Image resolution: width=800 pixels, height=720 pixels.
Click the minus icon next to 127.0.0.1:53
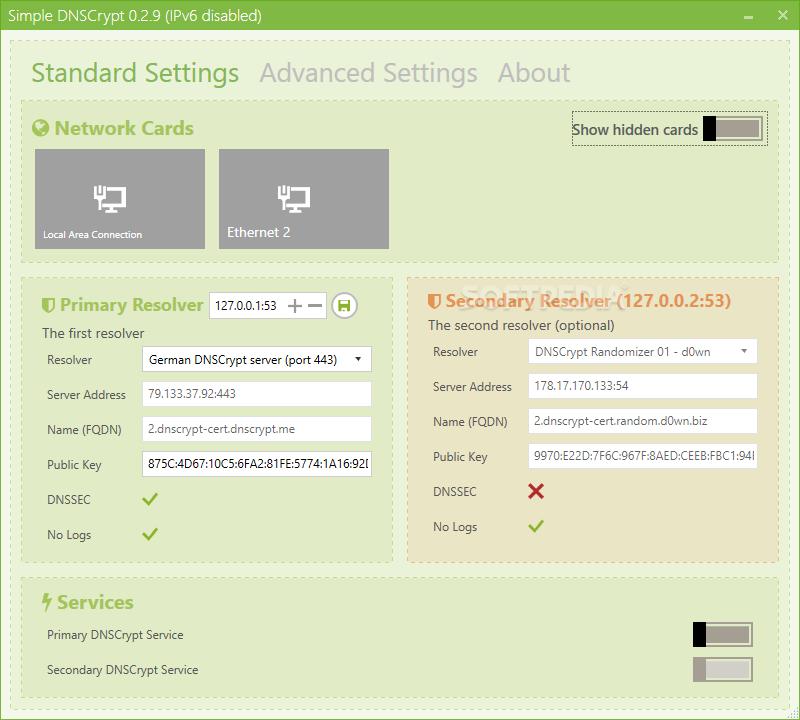click(x=315, y=306)
